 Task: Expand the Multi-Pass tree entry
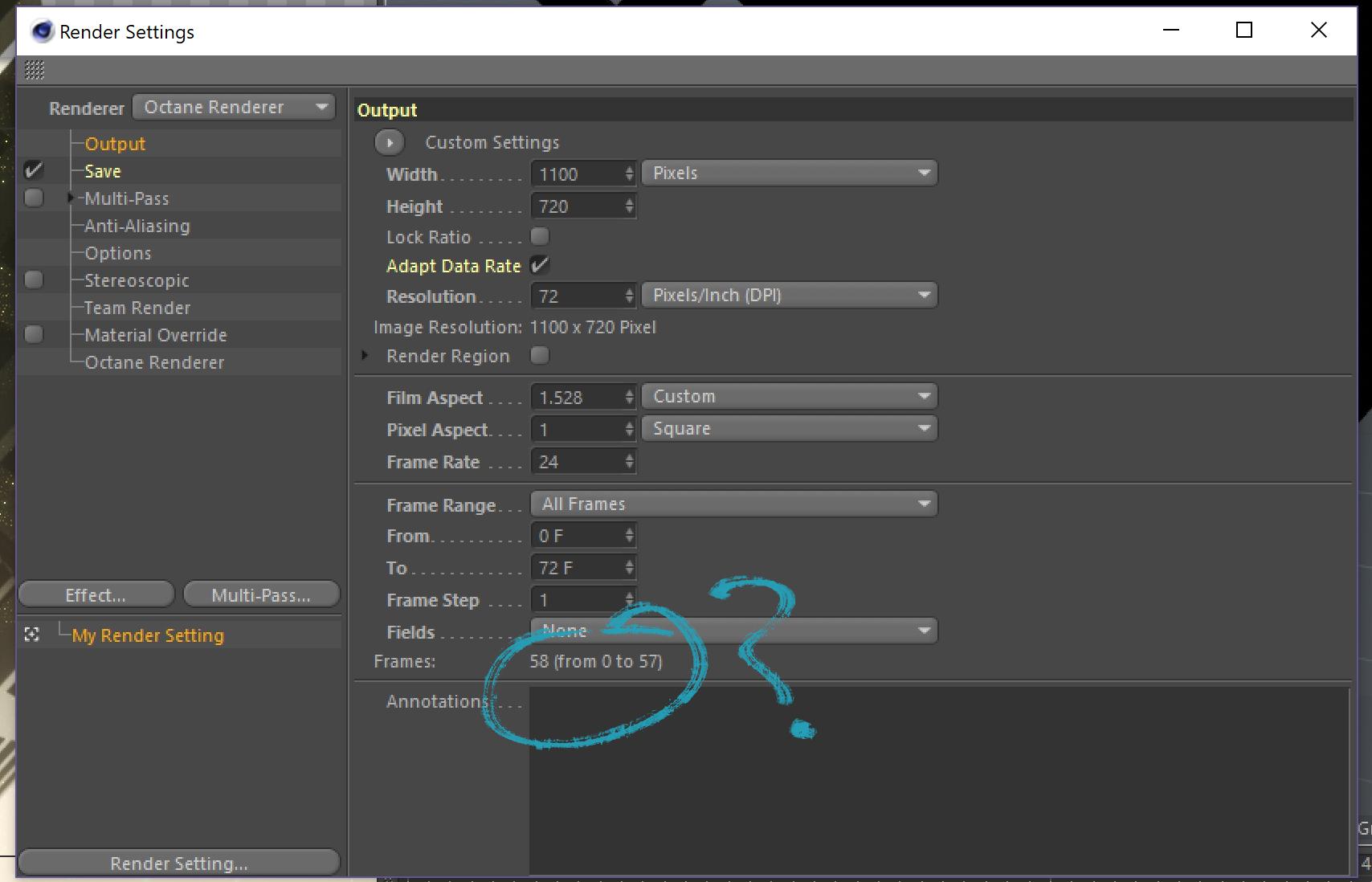pos(71,197)
